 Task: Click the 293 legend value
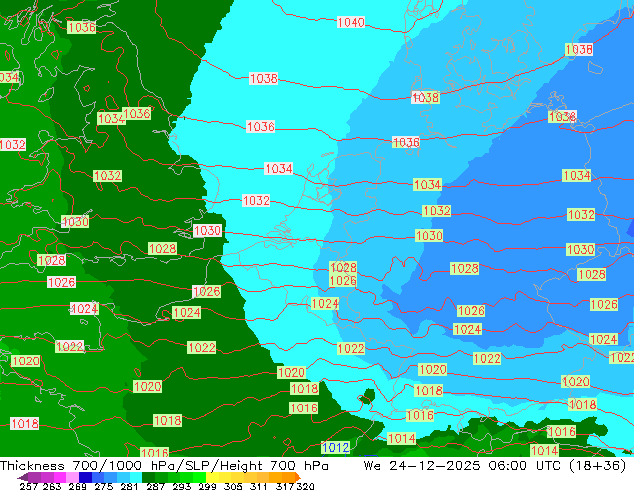click(182, 486)
